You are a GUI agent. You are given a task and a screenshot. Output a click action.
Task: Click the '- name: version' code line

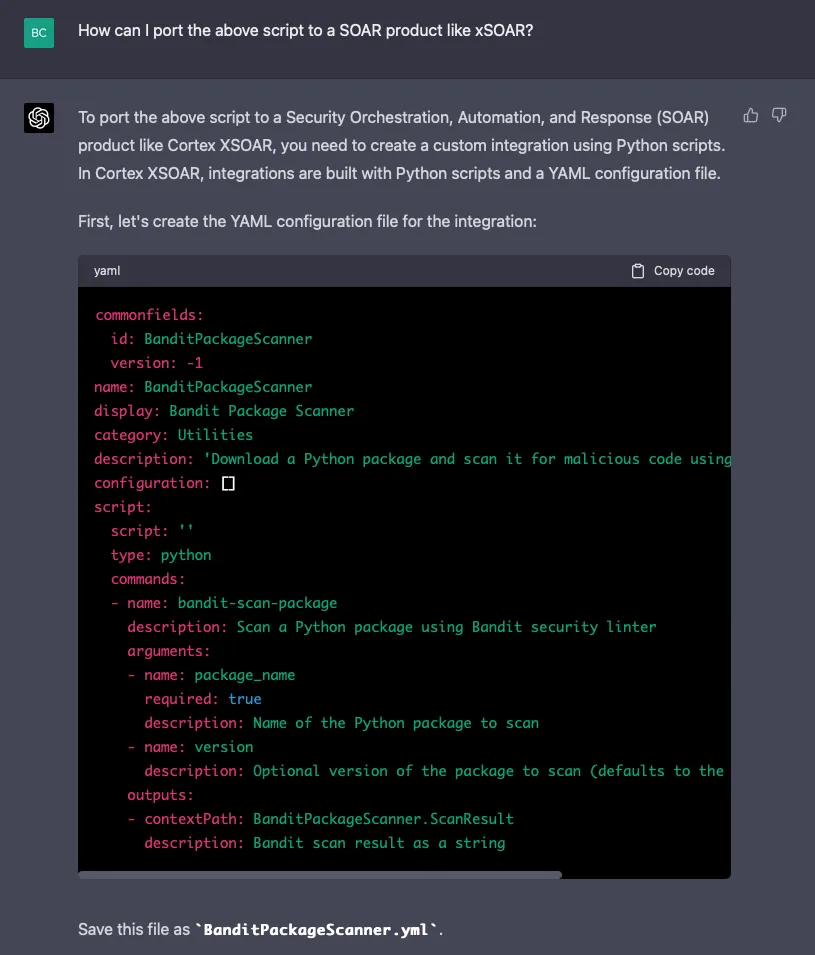[x=191, y=747]
